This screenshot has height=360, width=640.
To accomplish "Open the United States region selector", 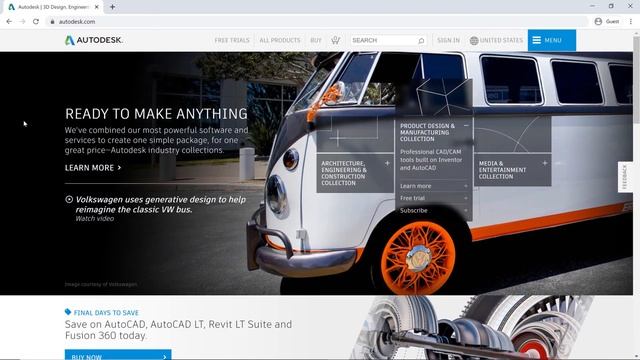I will coord(496,40).
